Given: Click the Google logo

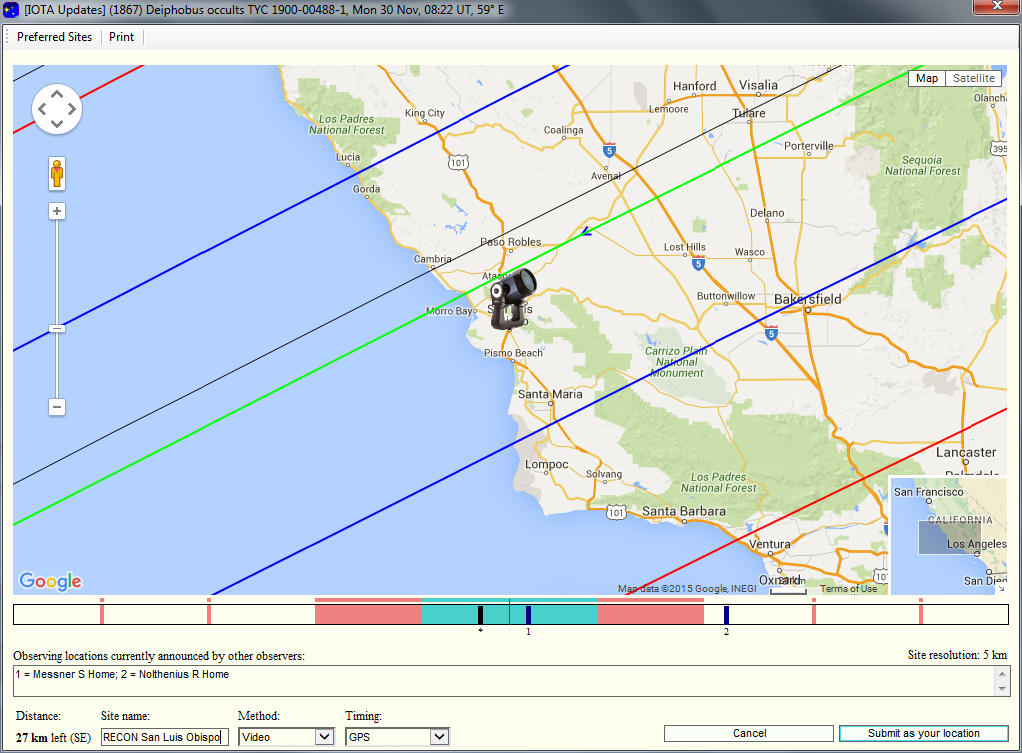Looking at the screenshot, I should (x=50, y=580).
